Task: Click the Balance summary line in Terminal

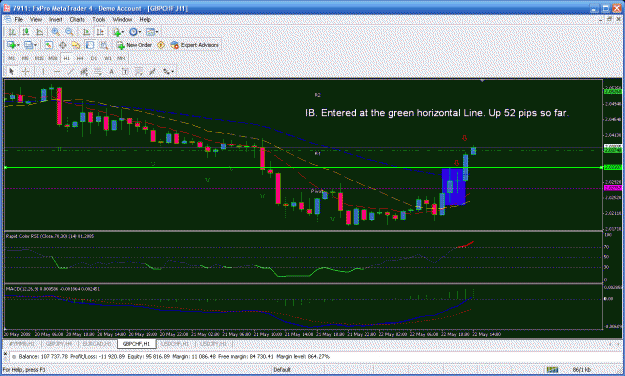Action: click(x=174, y=356)
